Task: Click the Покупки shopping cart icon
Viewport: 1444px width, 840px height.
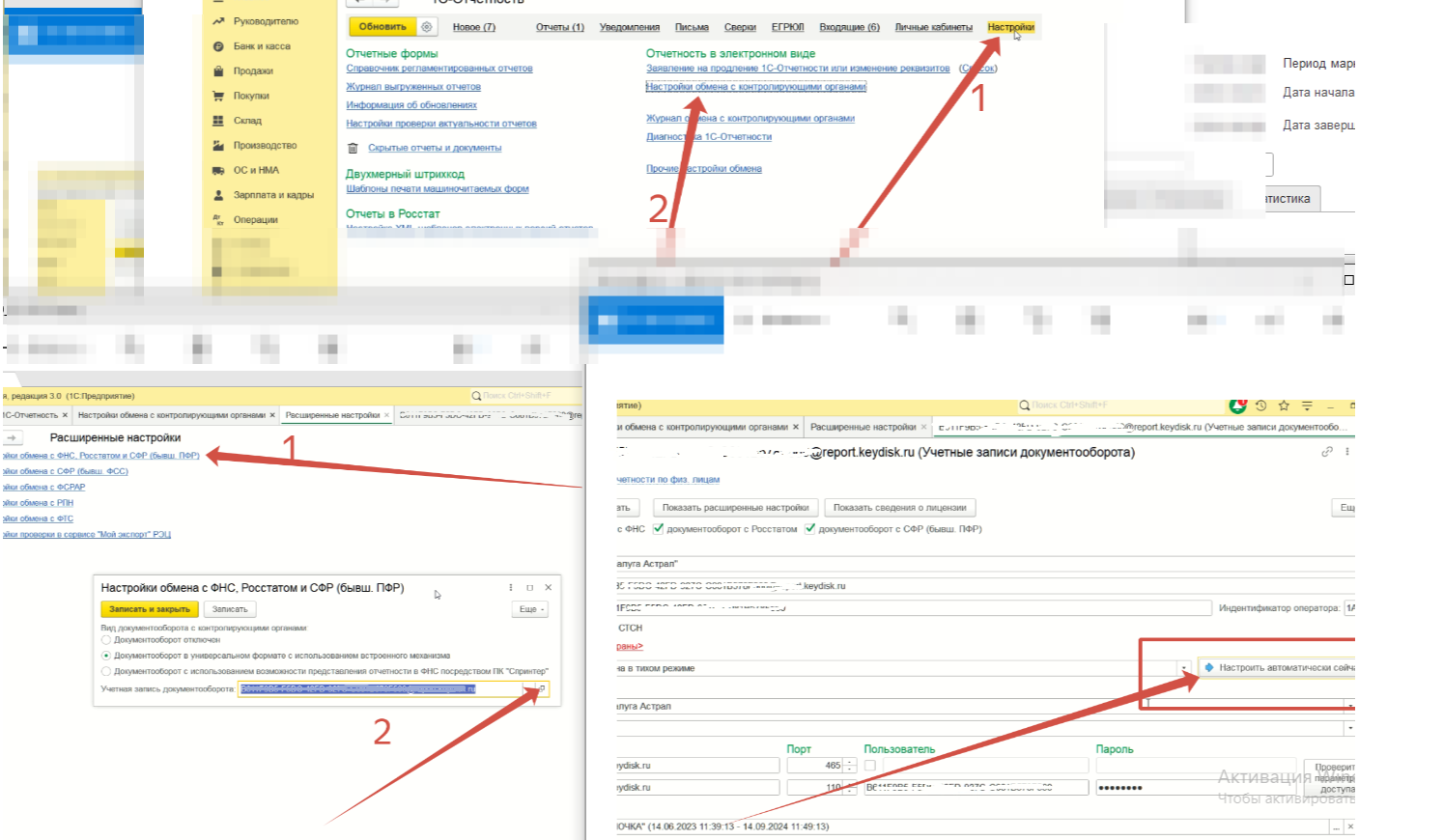Action: [x=218, y=96]
